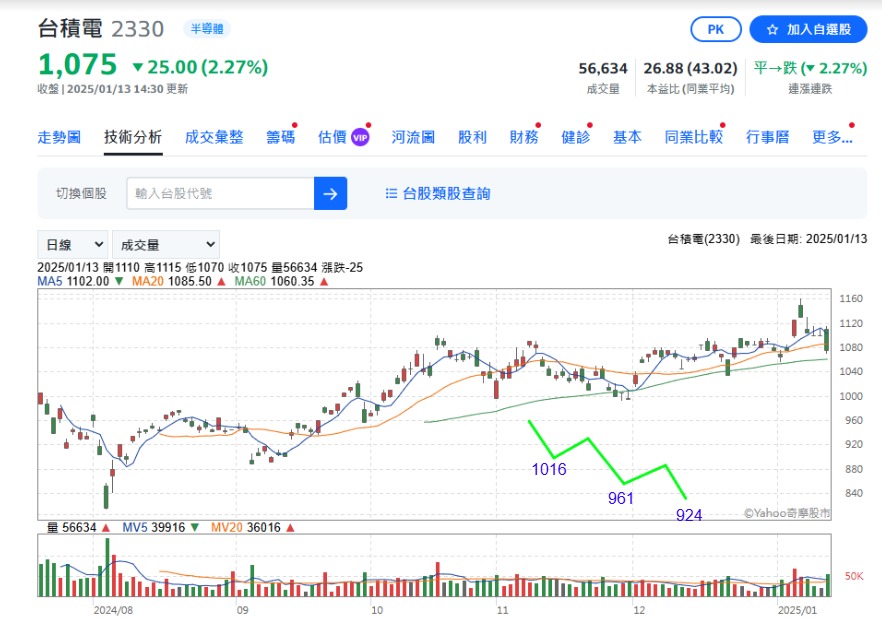Add 台積電 to watchlist via 加入自選股
This screenshot has width=882, height=619.
point(808,29)
